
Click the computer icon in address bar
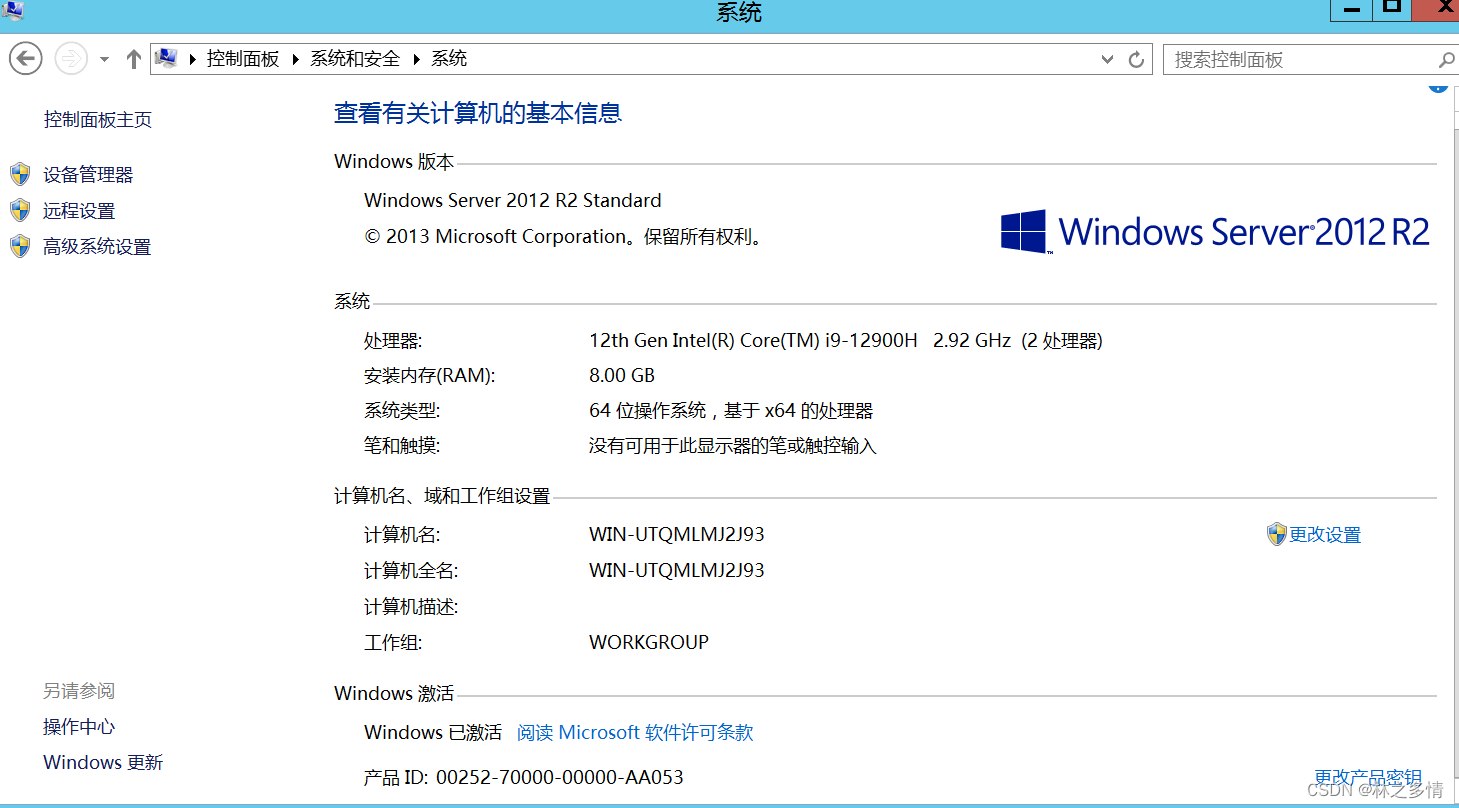click(166, 59)
